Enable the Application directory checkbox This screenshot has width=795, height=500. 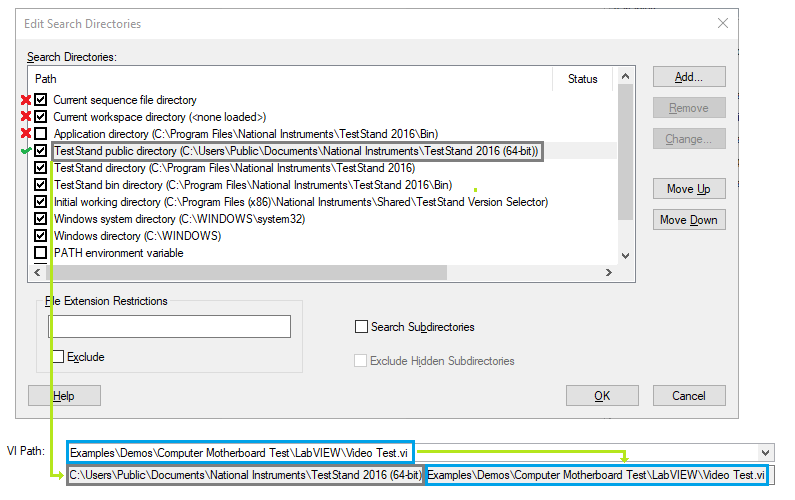[x=41, y=134]
